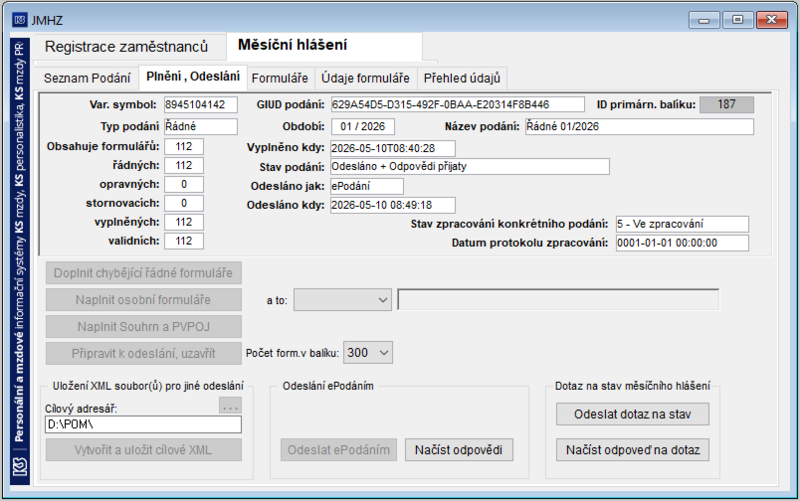Open the Přehled údajů tab
800x501 pixels.
click(x=462, y=78)
